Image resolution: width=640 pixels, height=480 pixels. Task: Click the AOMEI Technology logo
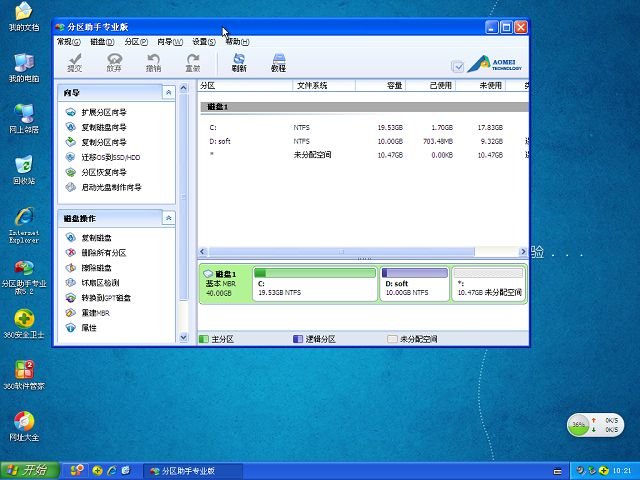point(495,64)
